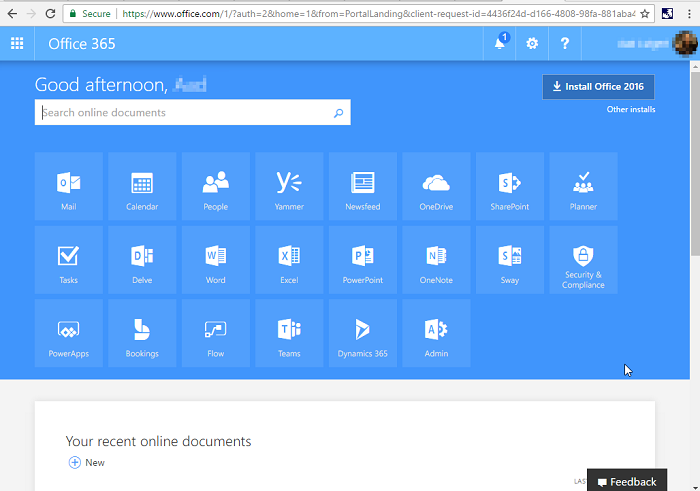Click the browser extension icon
The image size is (700, 491).
[667, 14]
